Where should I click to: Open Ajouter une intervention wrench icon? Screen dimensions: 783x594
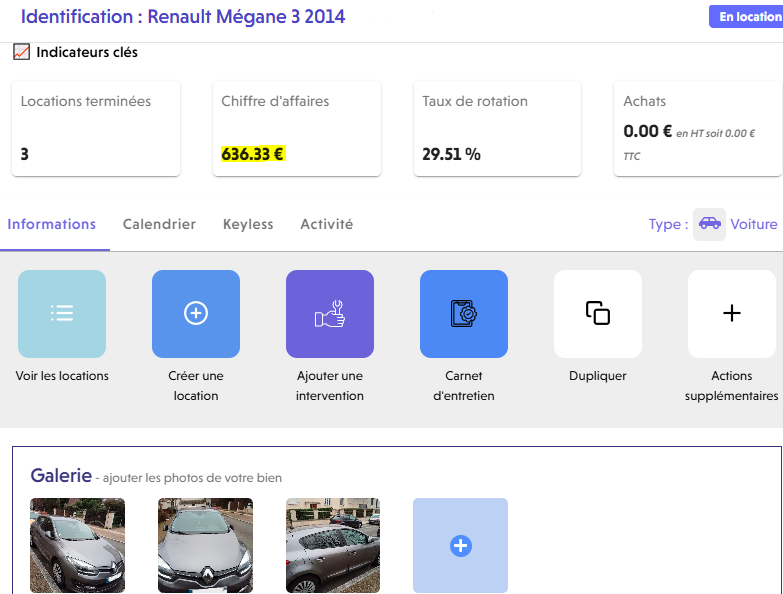coord(330,314)
